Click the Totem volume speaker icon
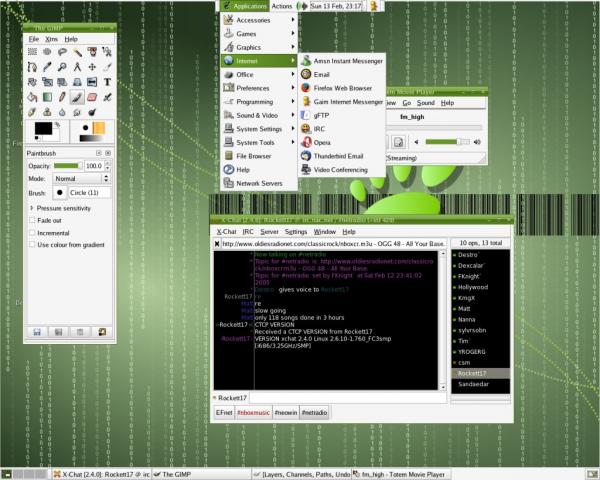Viewport: 600px width, 480px height. [477, 142]
